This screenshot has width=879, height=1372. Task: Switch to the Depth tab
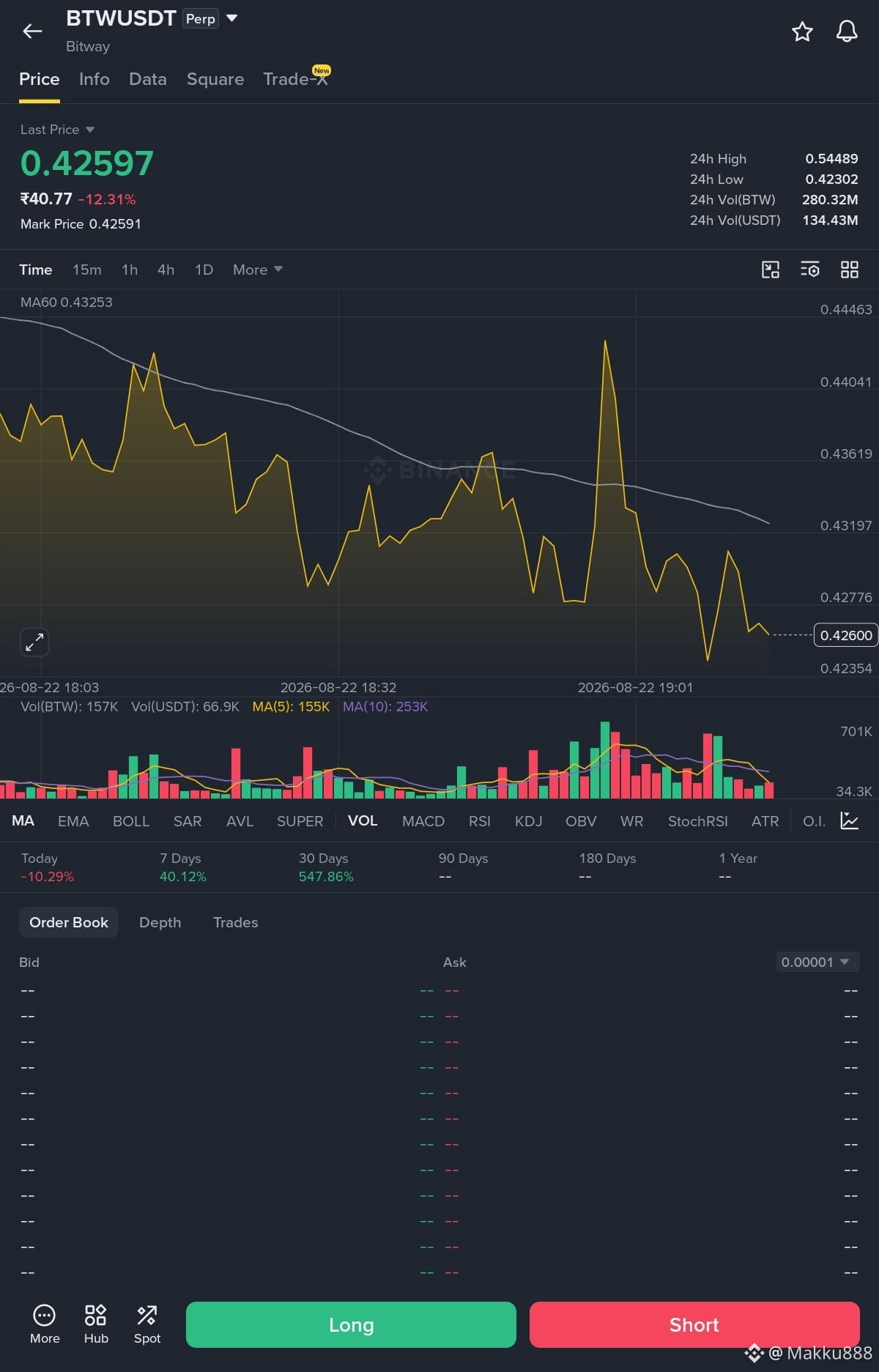coord(160,922)
